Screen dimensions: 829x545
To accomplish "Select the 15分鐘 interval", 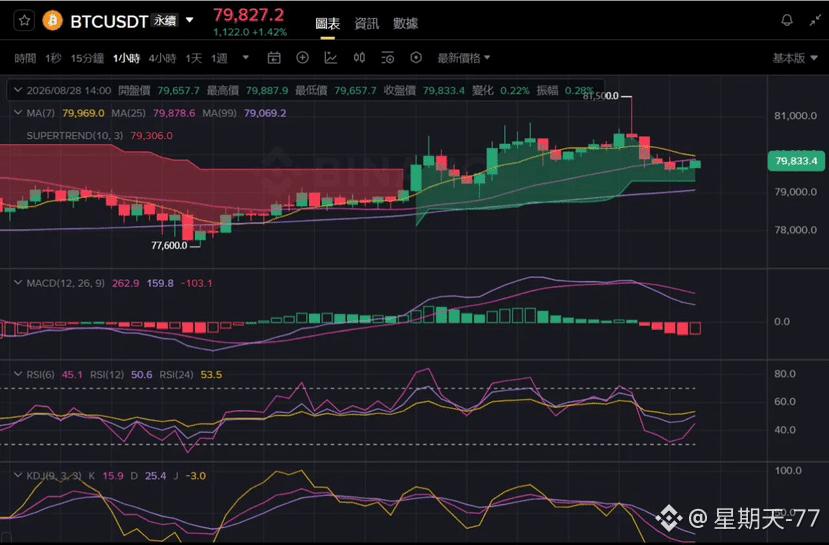I will [x=87, y=58].
